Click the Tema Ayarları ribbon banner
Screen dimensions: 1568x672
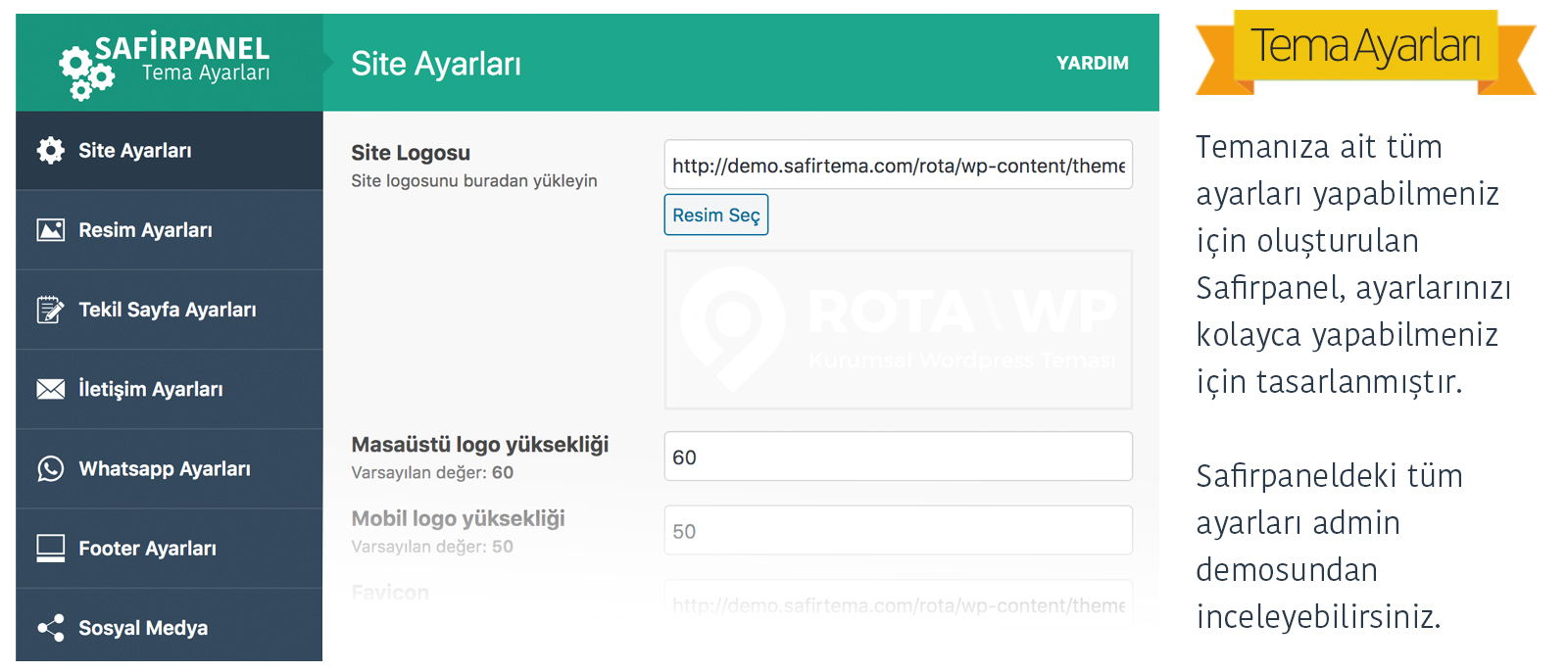pyautogui.click(x=1365, y=52)
